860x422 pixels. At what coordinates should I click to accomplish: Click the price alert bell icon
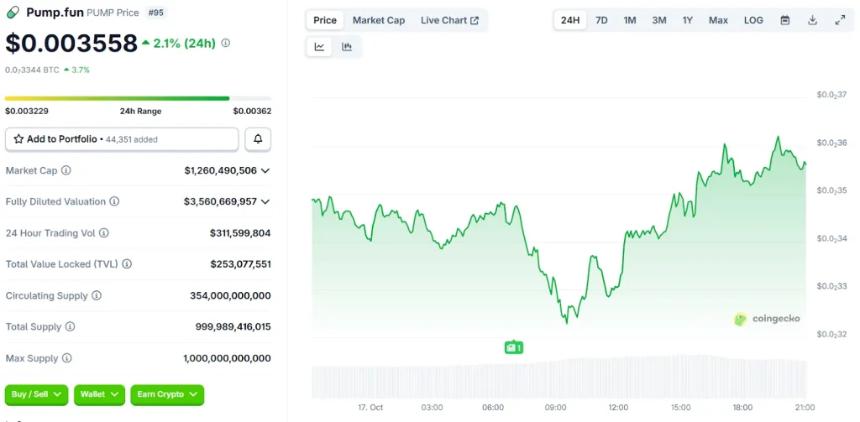(x=258, y=139)
